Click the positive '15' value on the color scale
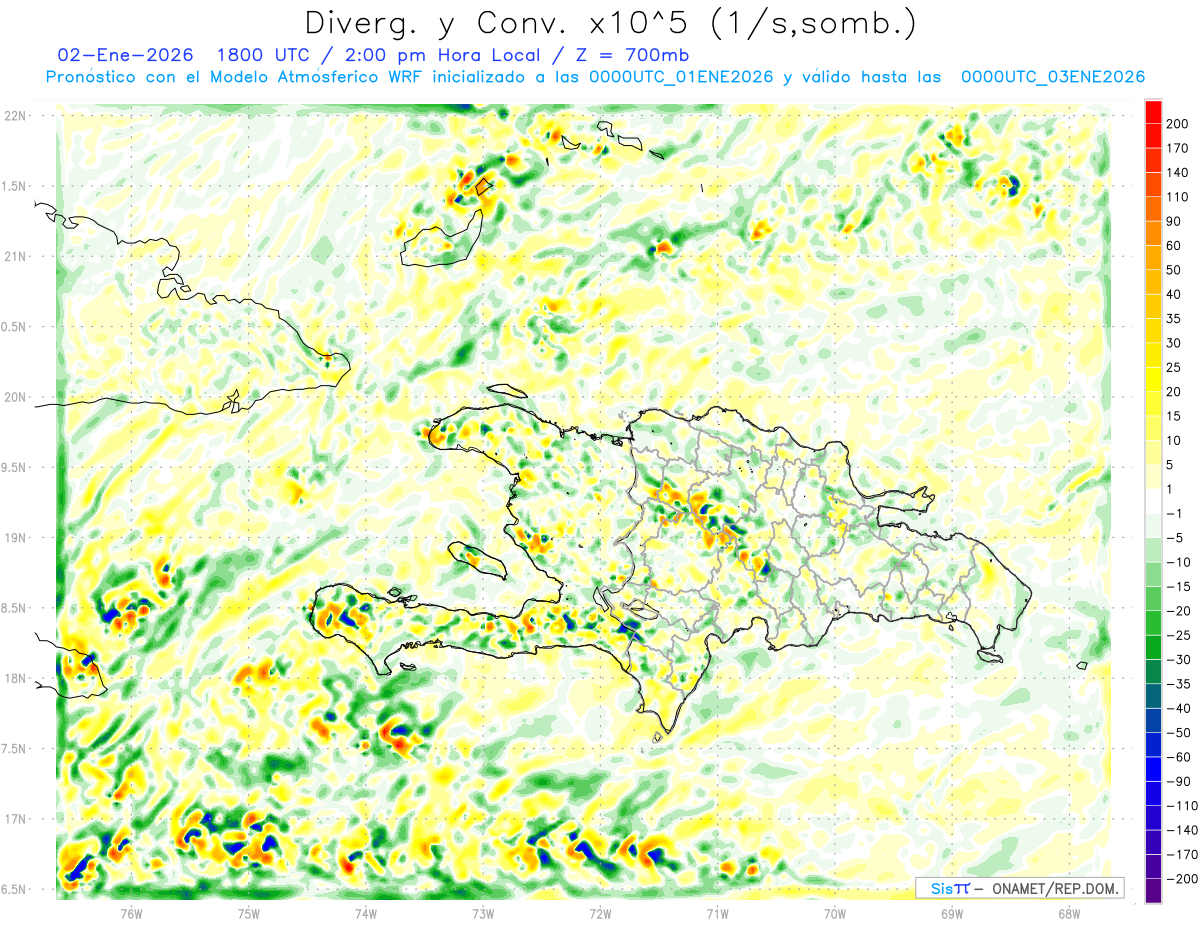 (1175, 416)
